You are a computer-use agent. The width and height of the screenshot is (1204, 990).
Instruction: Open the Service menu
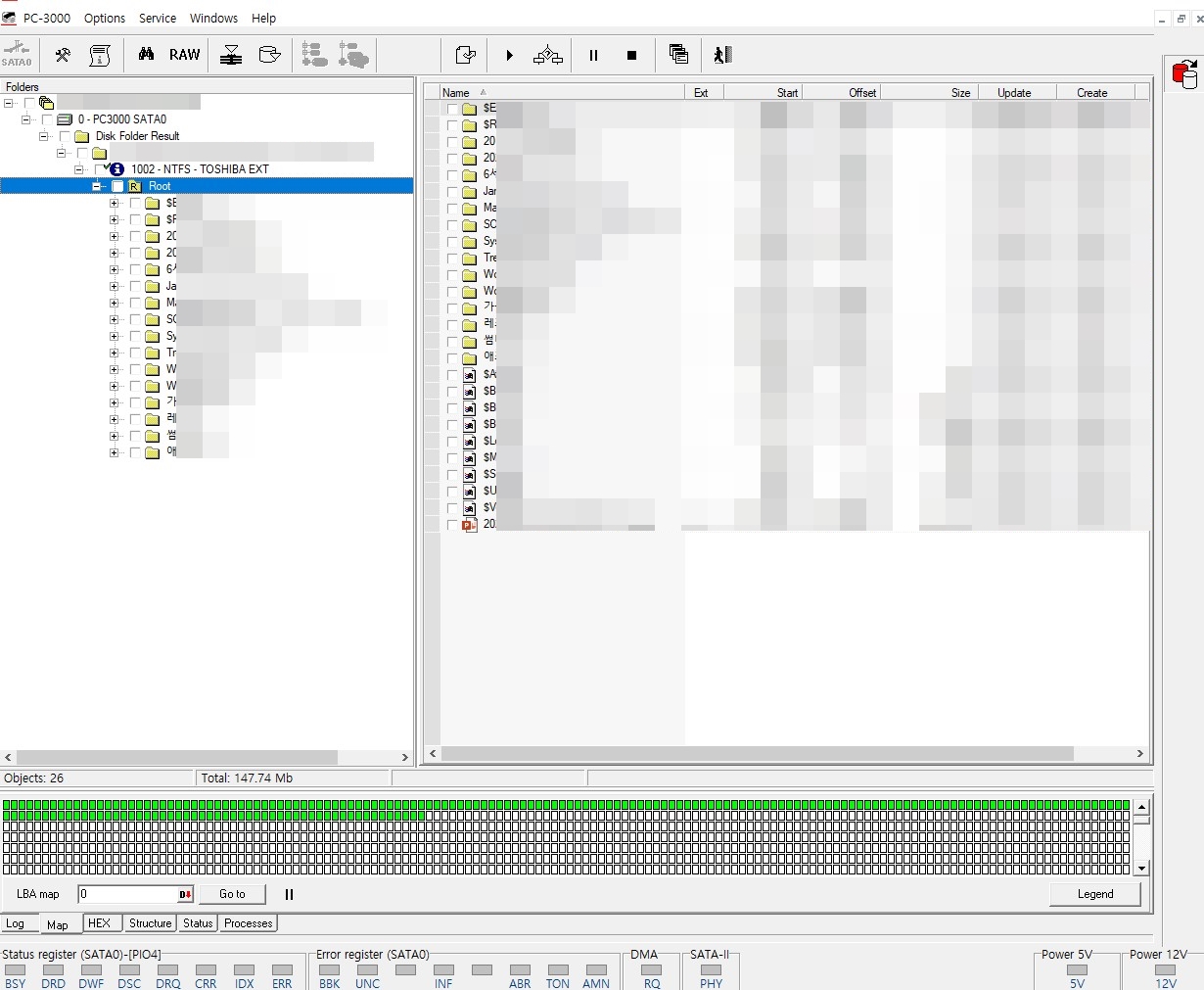pos(158,18)
